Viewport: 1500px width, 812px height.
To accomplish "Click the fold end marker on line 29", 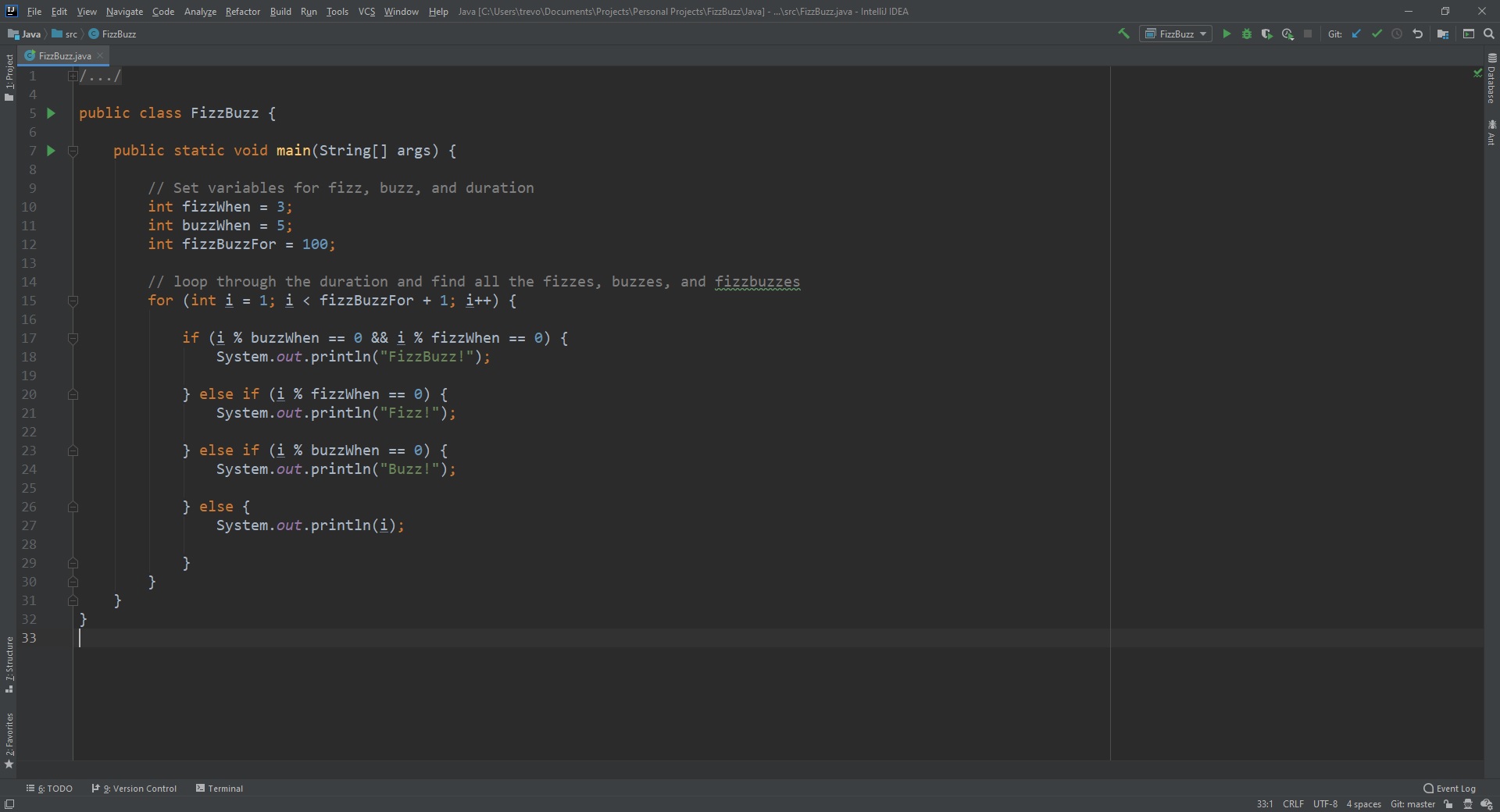I will (x=73, y=563).
